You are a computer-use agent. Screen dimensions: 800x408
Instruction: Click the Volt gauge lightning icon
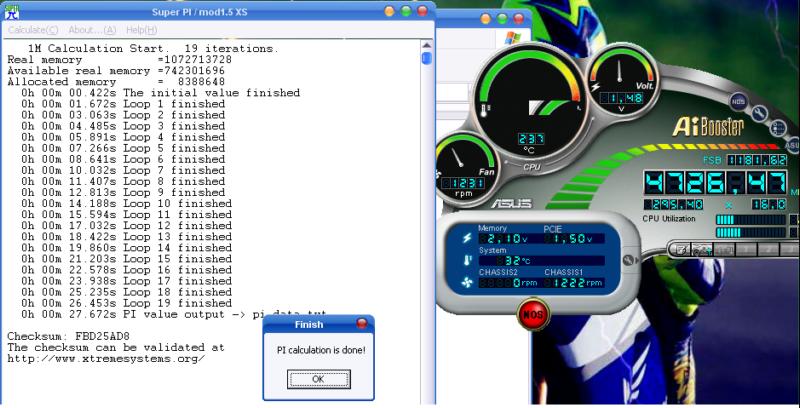tap(595, 87)
